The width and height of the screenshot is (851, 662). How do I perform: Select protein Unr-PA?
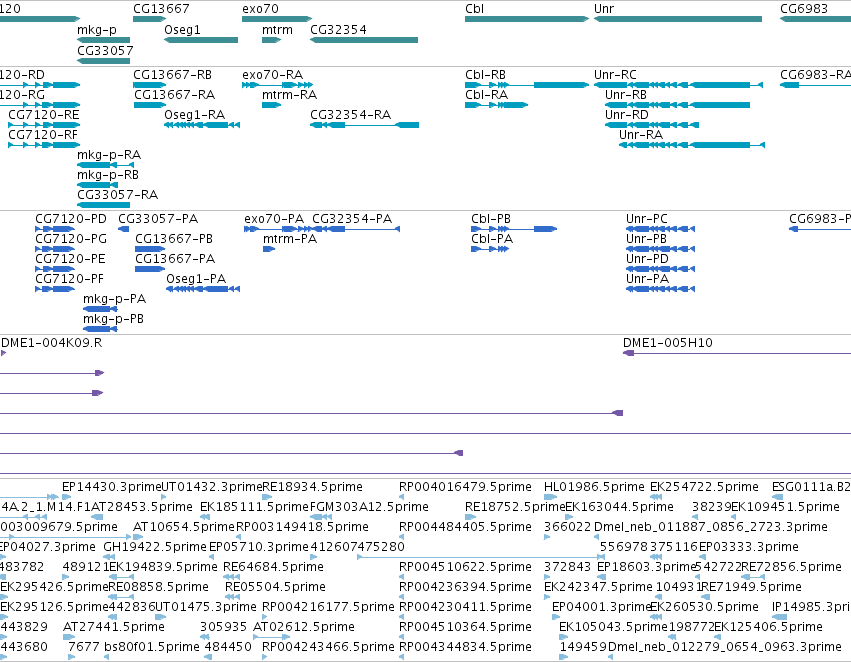click(x=647, y=279)
